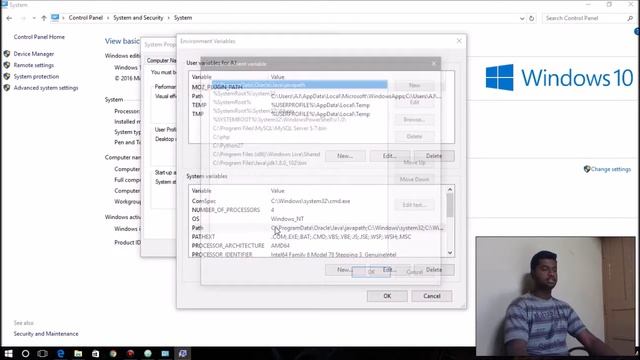
Task: Click the shield icon beside Device Manager
Action: coord(7,53)
